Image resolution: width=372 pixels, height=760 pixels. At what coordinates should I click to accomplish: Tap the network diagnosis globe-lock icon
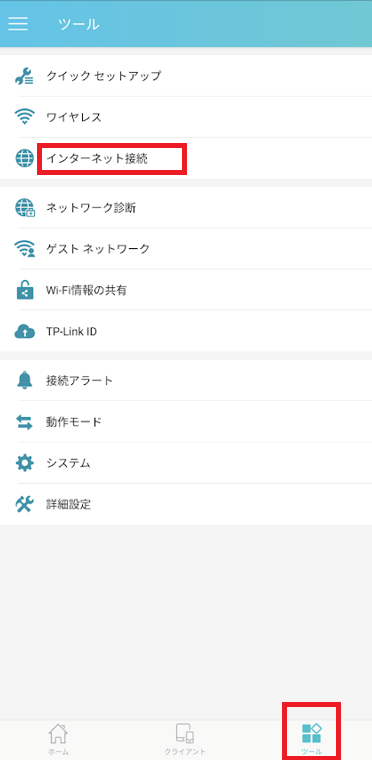coord(24,208)
